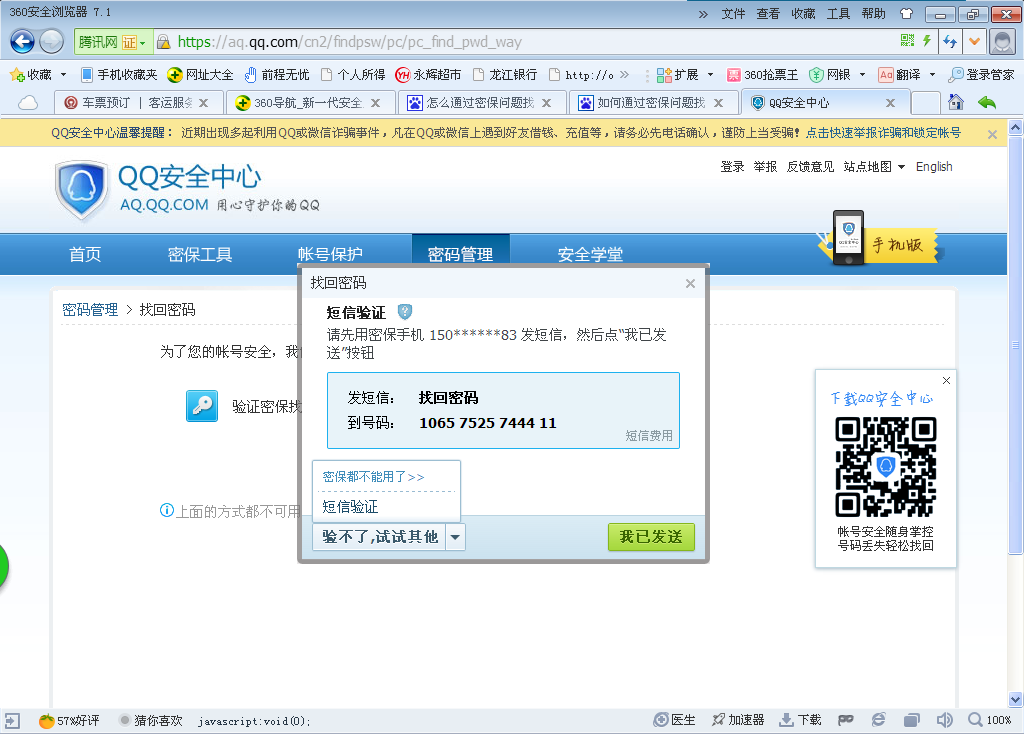The image size is (1024, 734).
Task: Open the 密保工具 navigation tab
Action: click(199, 254)
